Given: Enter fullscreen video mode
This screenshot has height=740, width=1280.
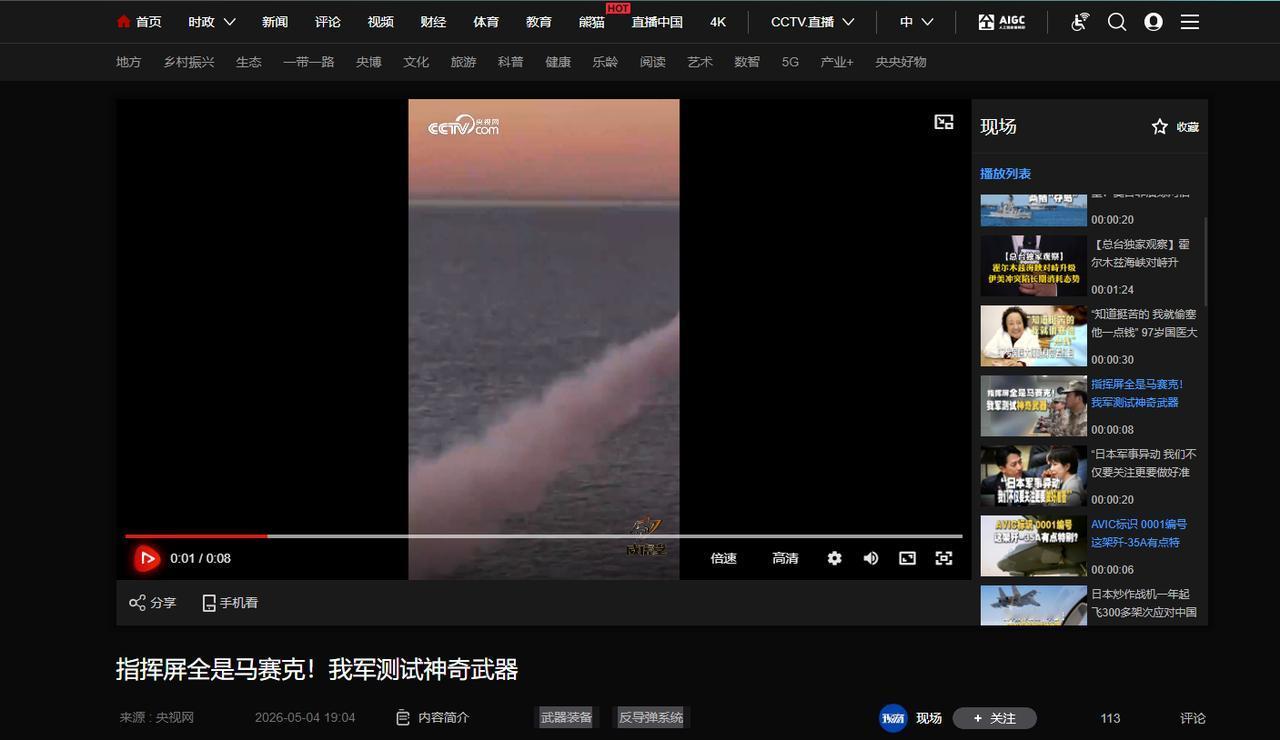Looking at the screenshot, I should [x=944, y=558].
